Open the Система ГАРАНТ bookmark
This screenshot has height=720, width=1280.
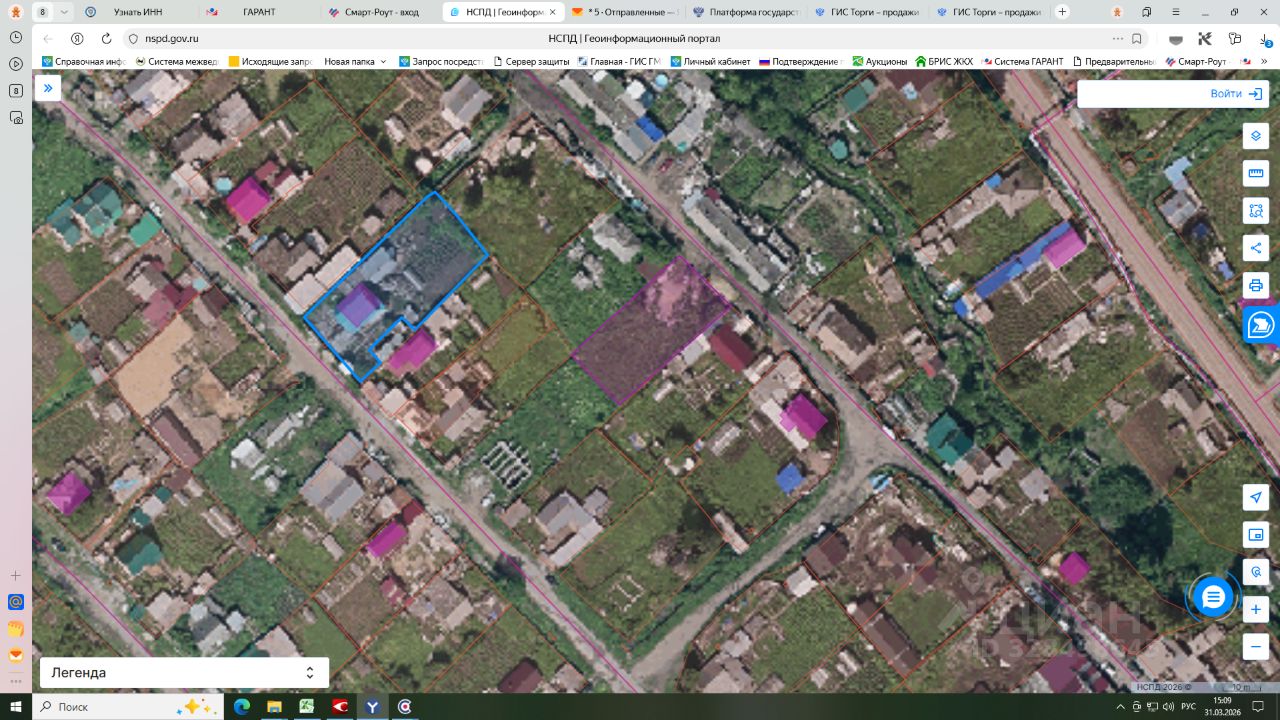(1023, 61)
